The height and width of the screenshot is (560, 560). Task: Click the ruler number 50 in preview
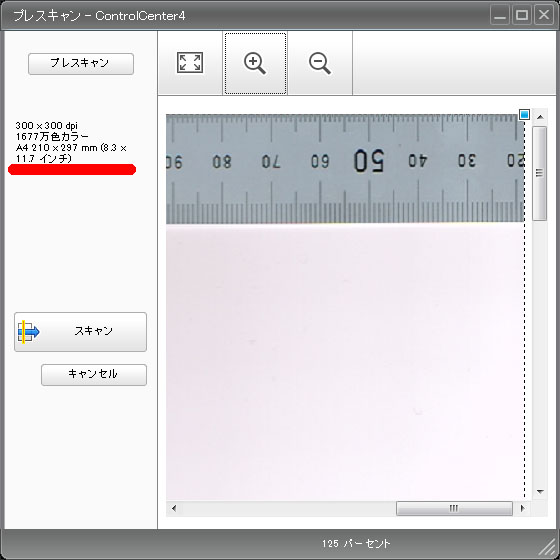pyautogui.click(x=369, y=161)
